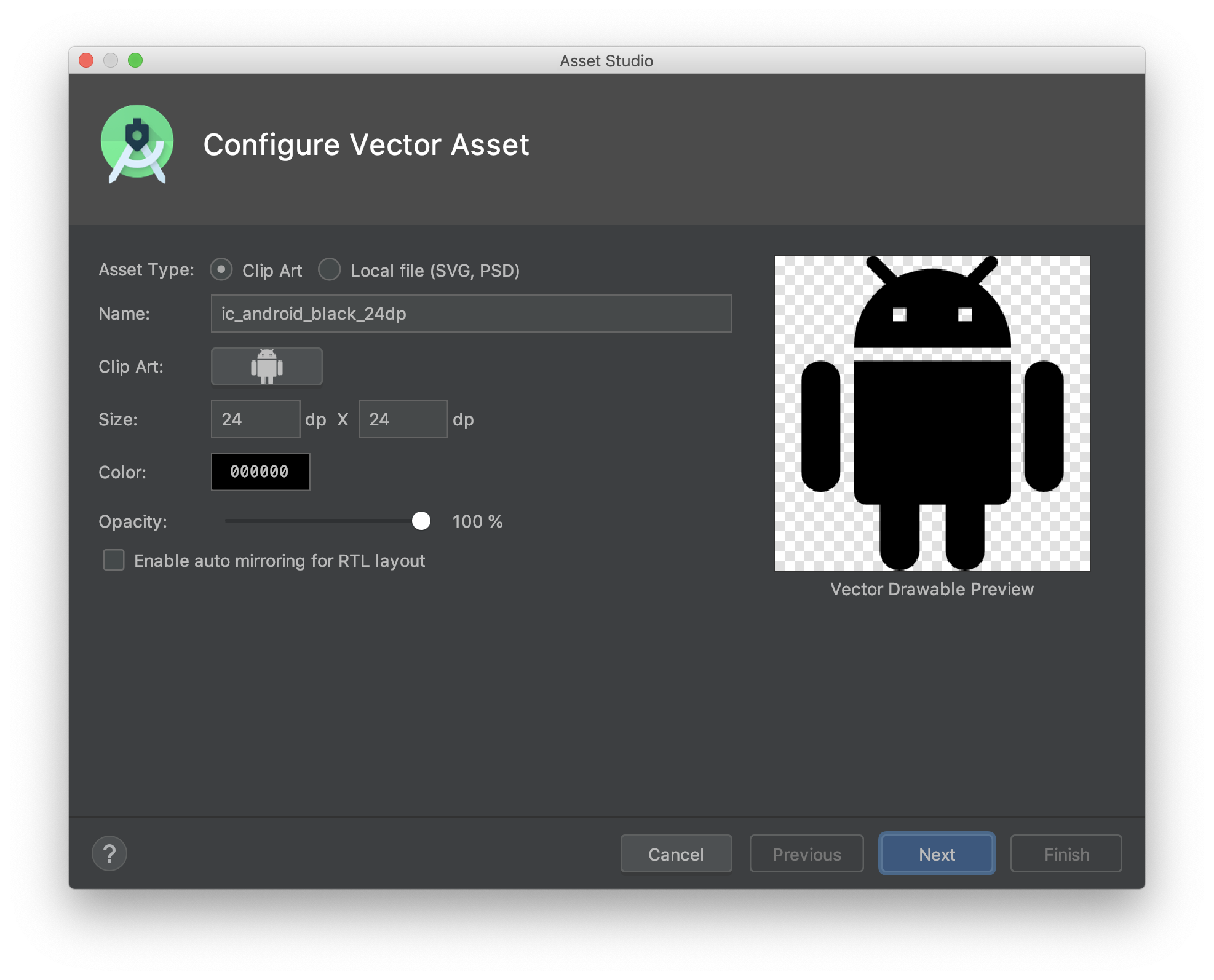Click the height size field
1214x980 pixels.
pyautogui.click(x=403, y=419)
